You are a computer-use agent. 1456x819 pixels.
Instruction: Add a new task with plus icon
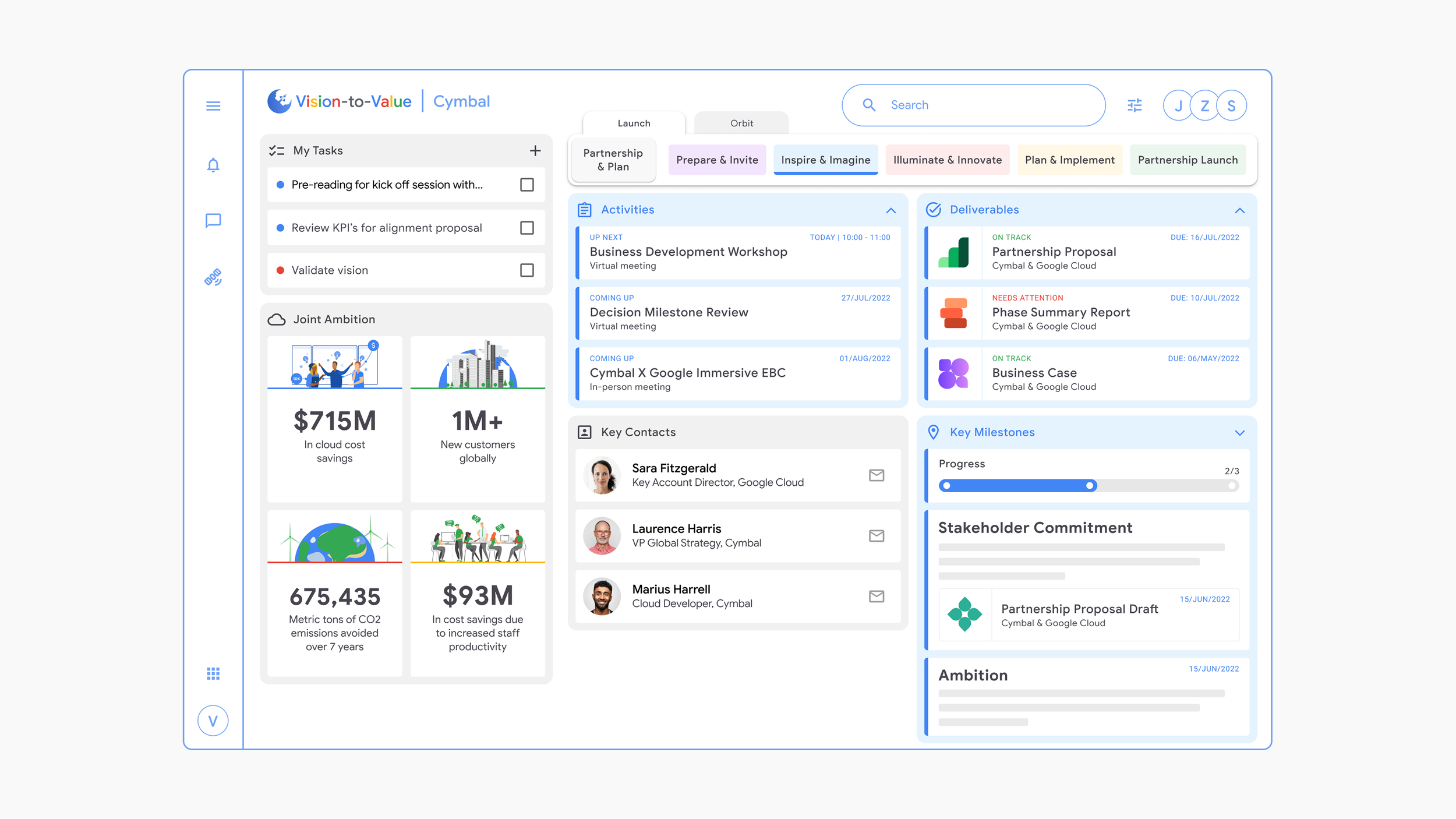[x=535, y=151]
